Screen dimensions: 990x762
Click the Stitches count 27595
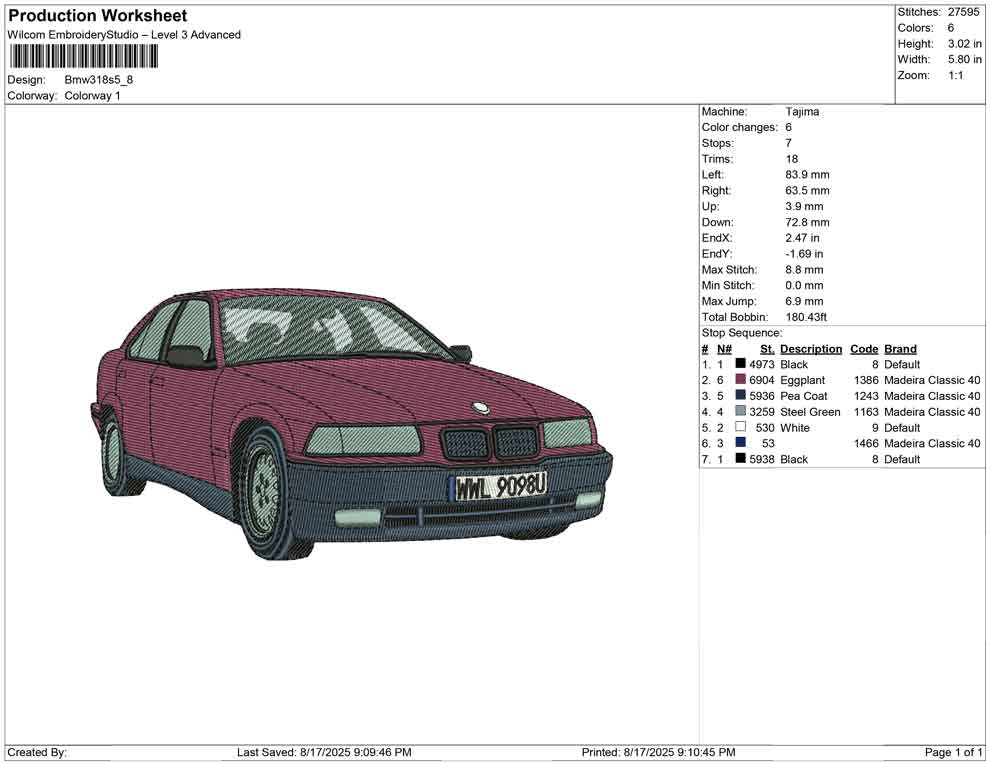click(962, 12)
